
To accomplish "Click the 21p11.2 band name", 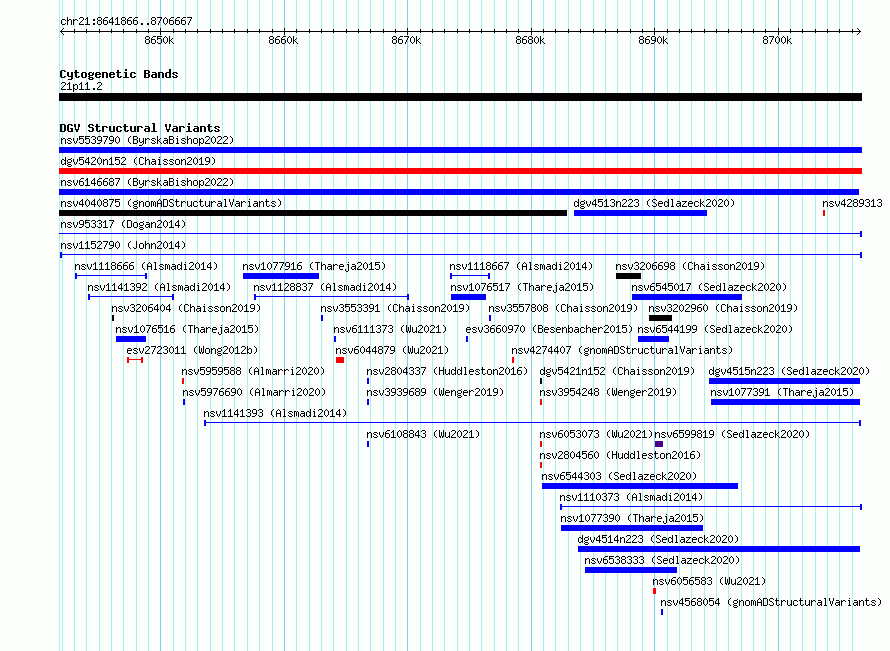I will (81, 86).
